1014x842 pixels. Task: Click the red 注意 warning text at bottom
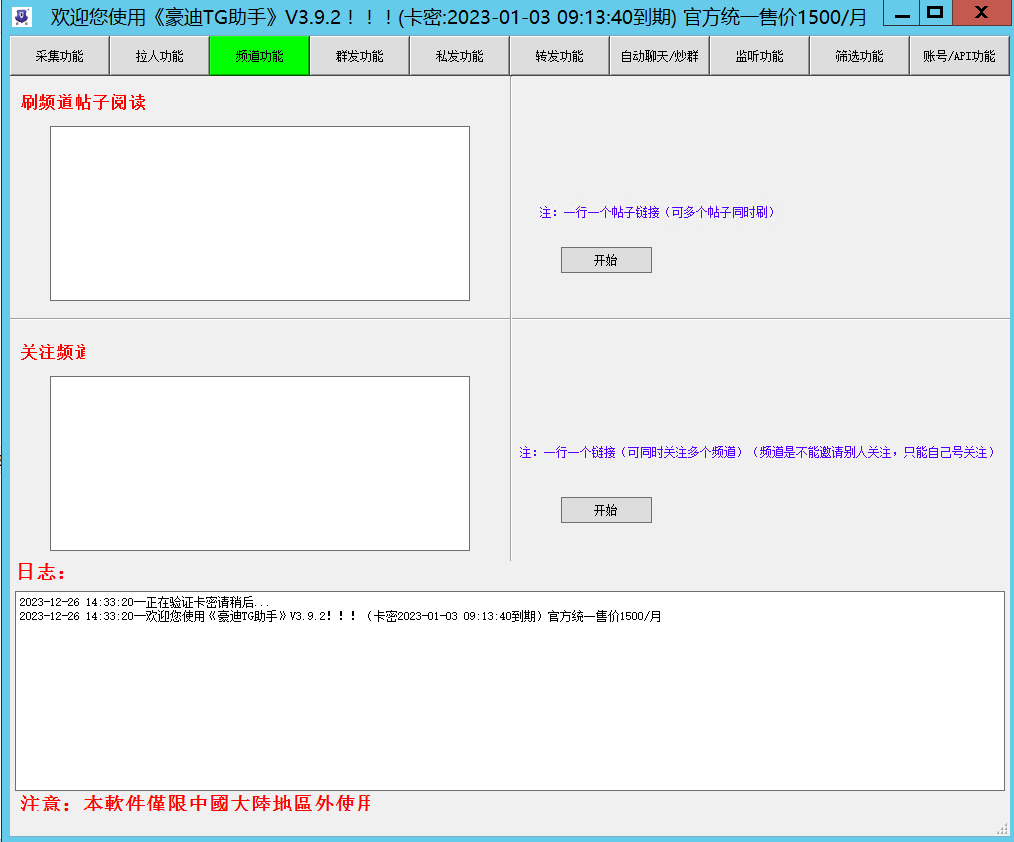(x=195, y=803)
